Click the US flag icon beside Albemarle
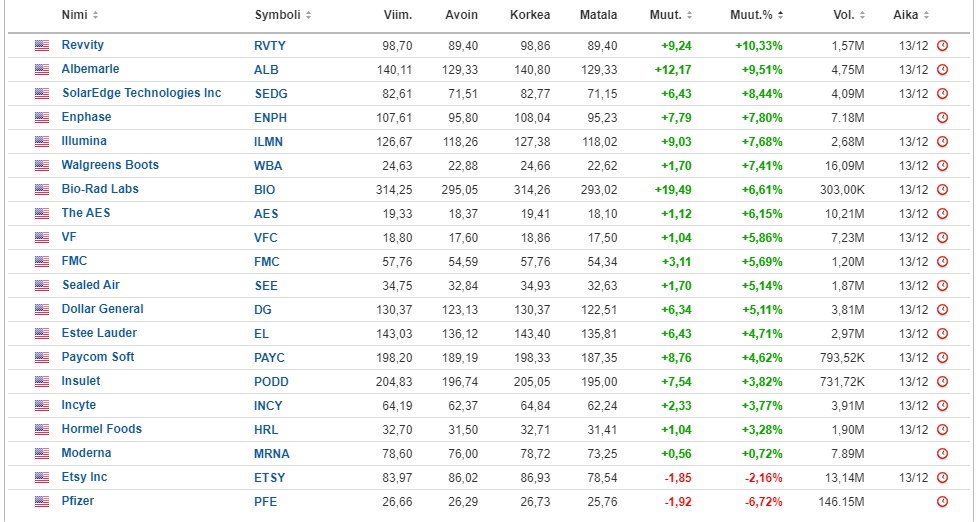Image resolution: width=980 pixels, height=522 pixels. [42, 69]
